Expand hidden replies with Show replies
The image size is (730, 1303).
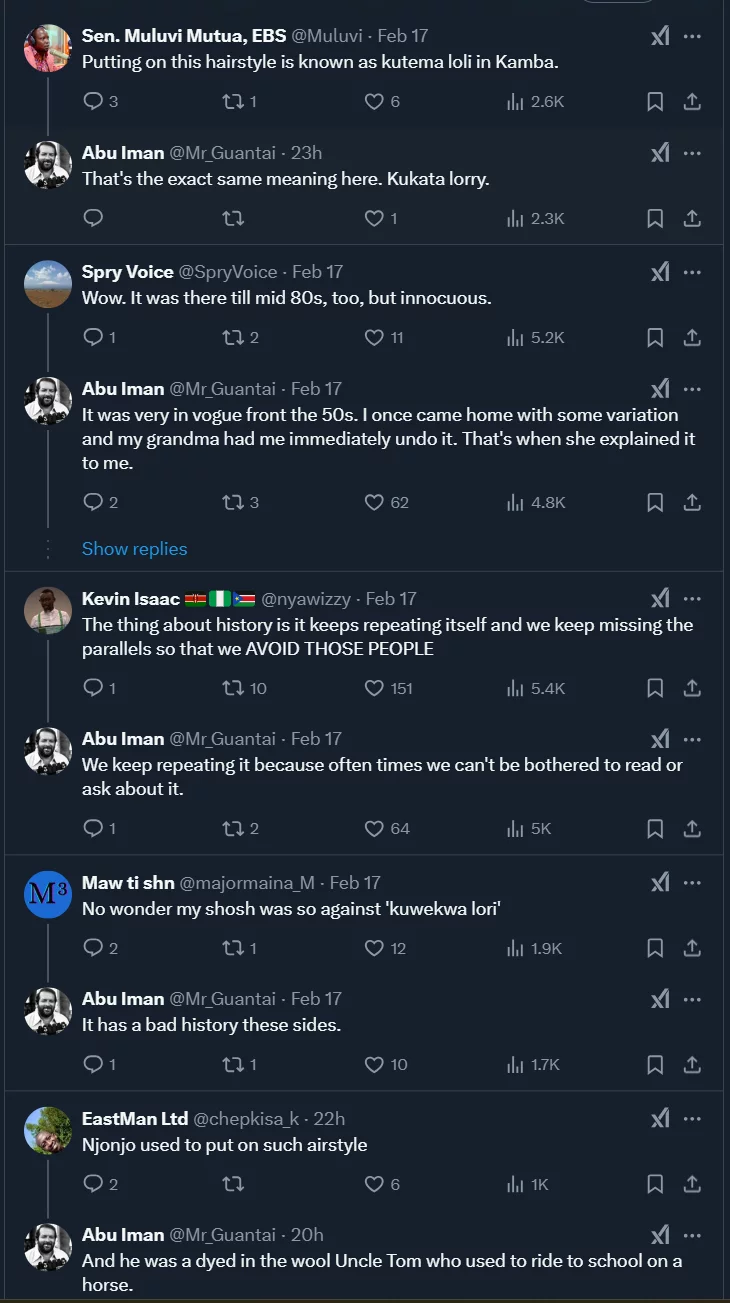(134, 549)
